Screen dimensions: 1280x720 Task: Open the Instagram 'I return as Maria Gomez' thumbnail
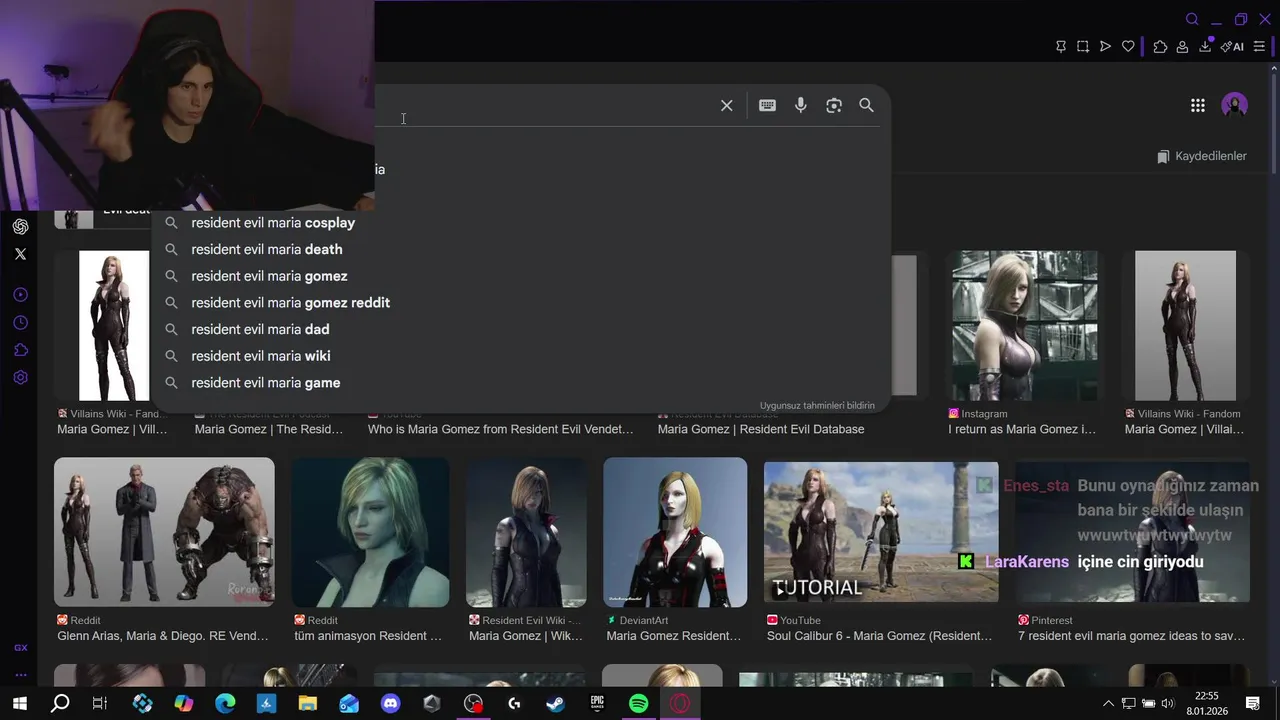[x=1025, y=326]
